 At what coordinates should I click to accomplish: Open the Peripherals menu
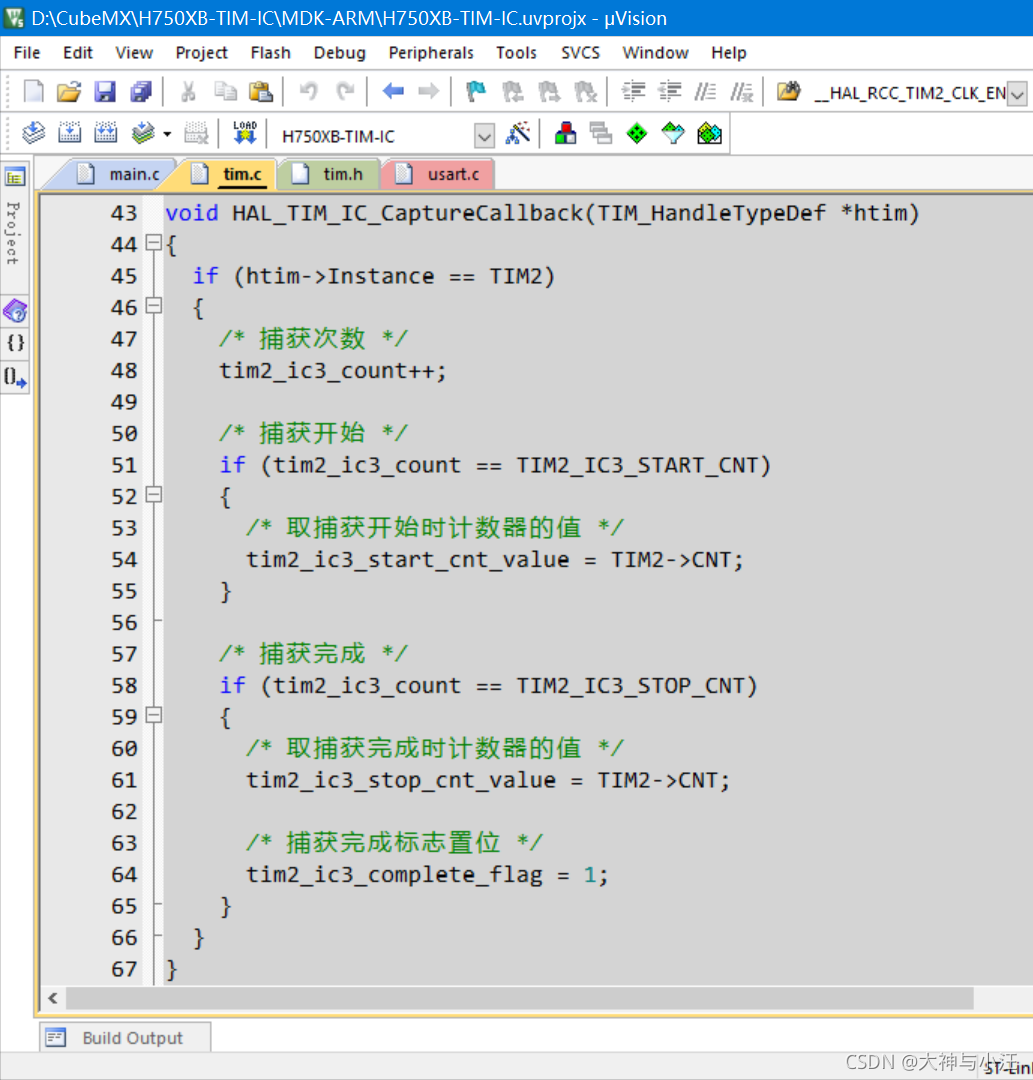pyautogui.click(x=431, y=53)
